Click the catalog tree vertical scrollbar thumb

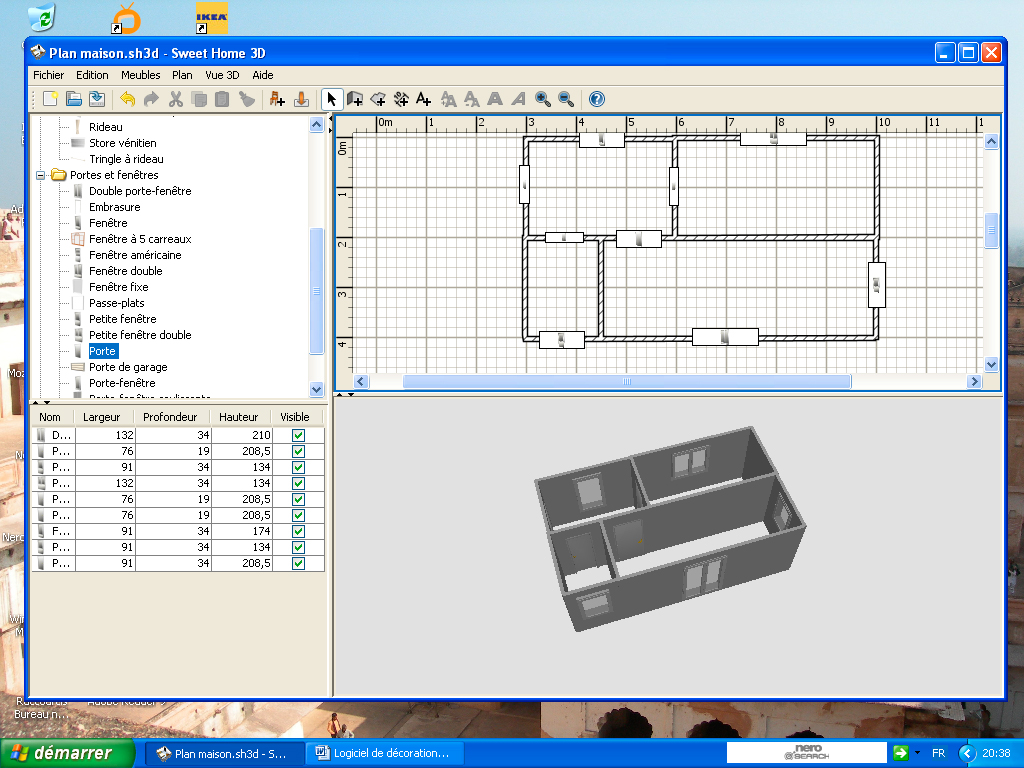pos(317,291)
